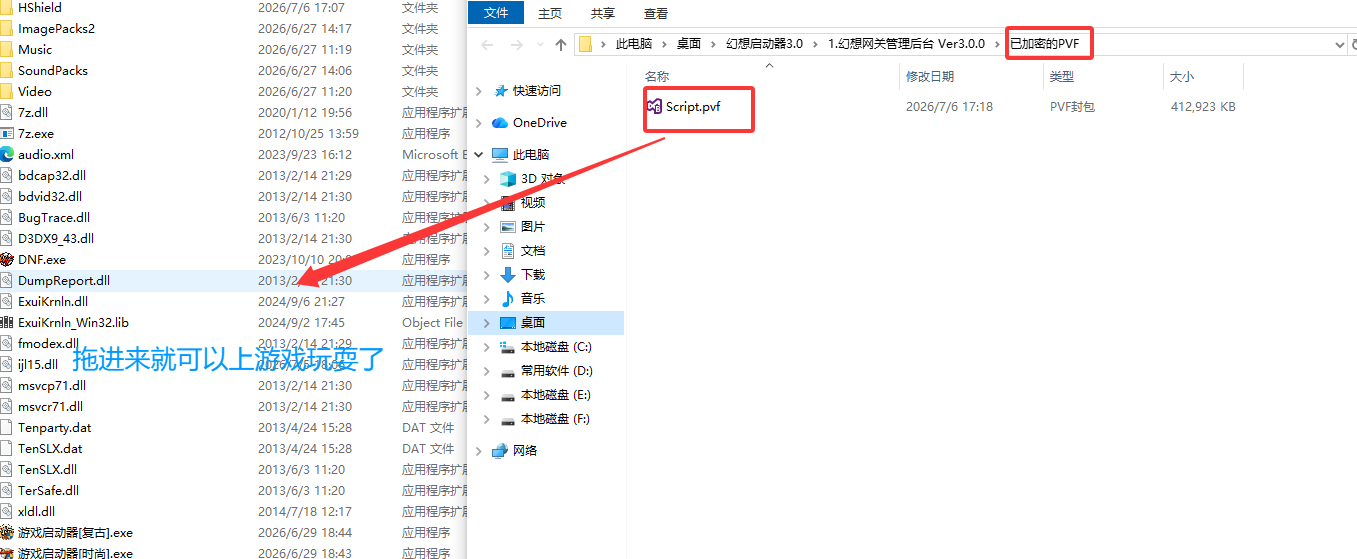Click the 音乐 music note icon
Image resolution: width=1357 pixels, height=559 pixels.
point(508,299)
